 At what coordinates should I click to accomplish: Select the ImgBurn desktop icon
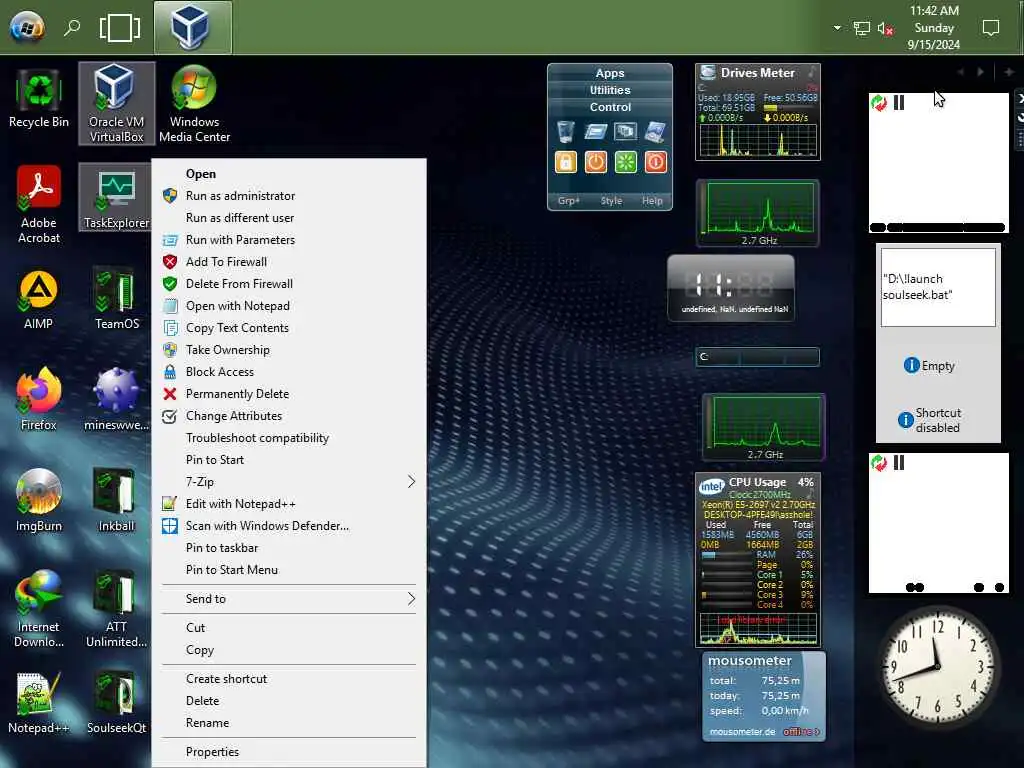39,501
